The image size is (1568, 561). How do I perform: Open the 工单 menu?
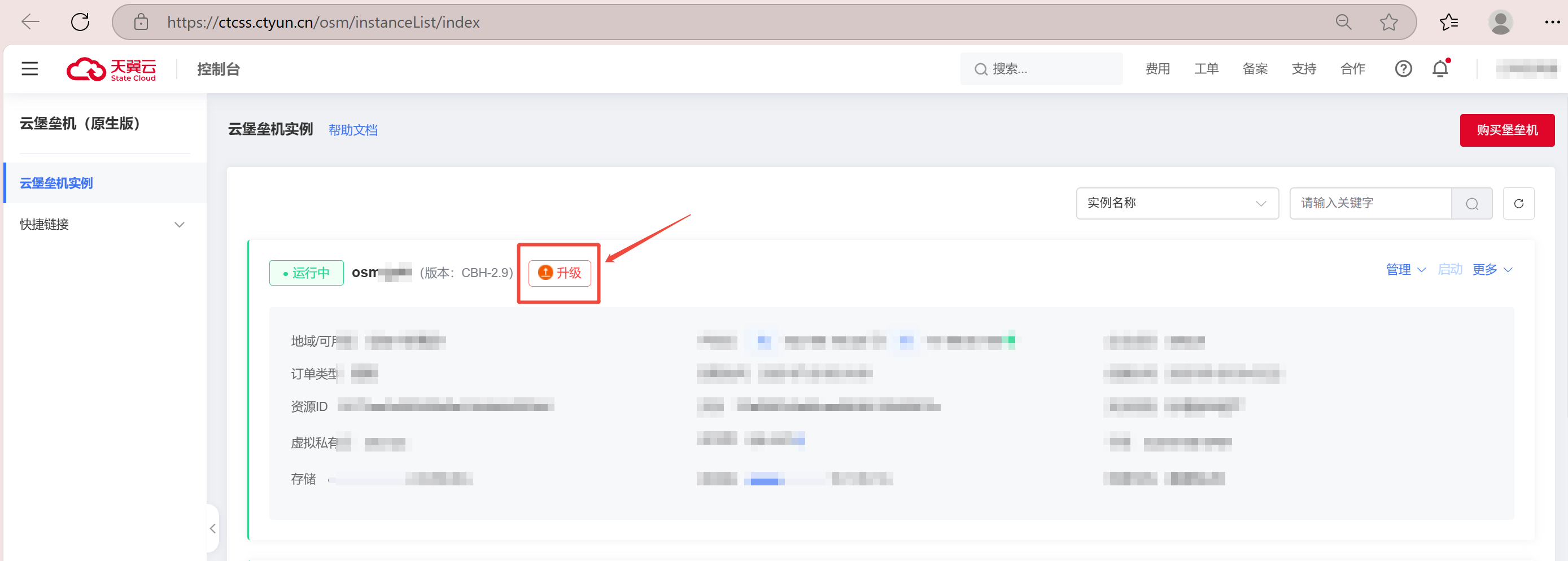[1206, 69]
